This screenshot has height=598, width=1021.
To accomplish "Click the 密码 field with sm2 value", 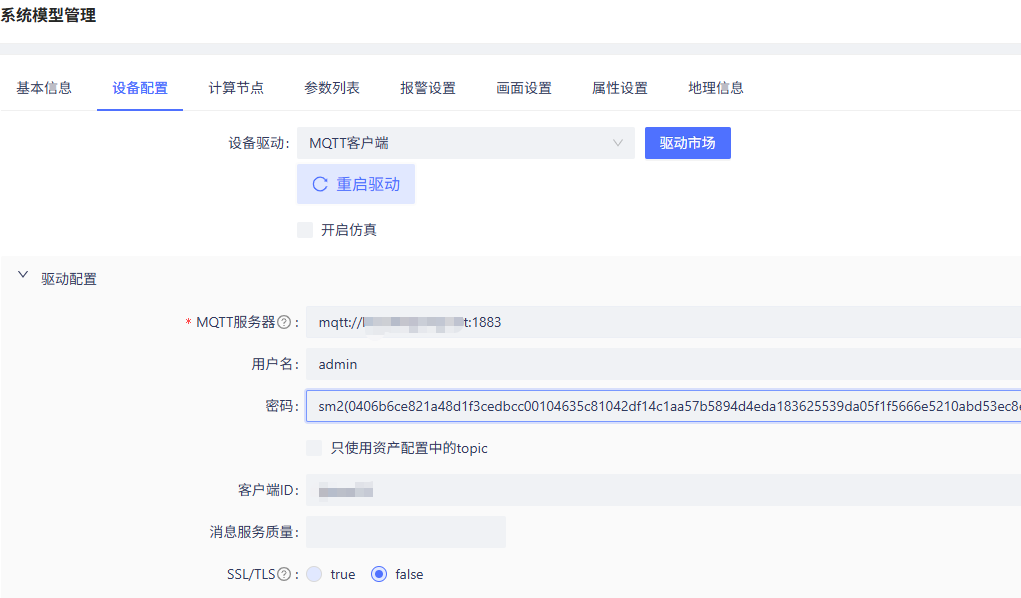I will coord(664,406).
